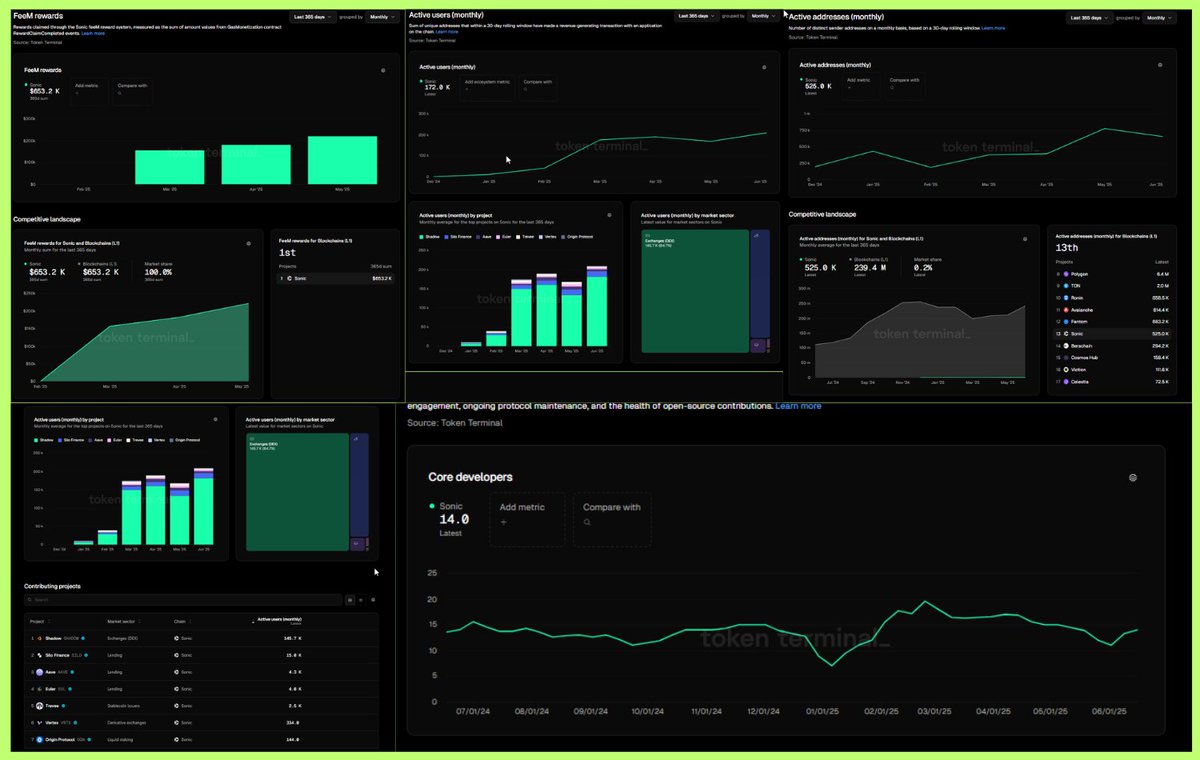Click Avalanche icon in Blockchains ranking list

pos(1067,309)
